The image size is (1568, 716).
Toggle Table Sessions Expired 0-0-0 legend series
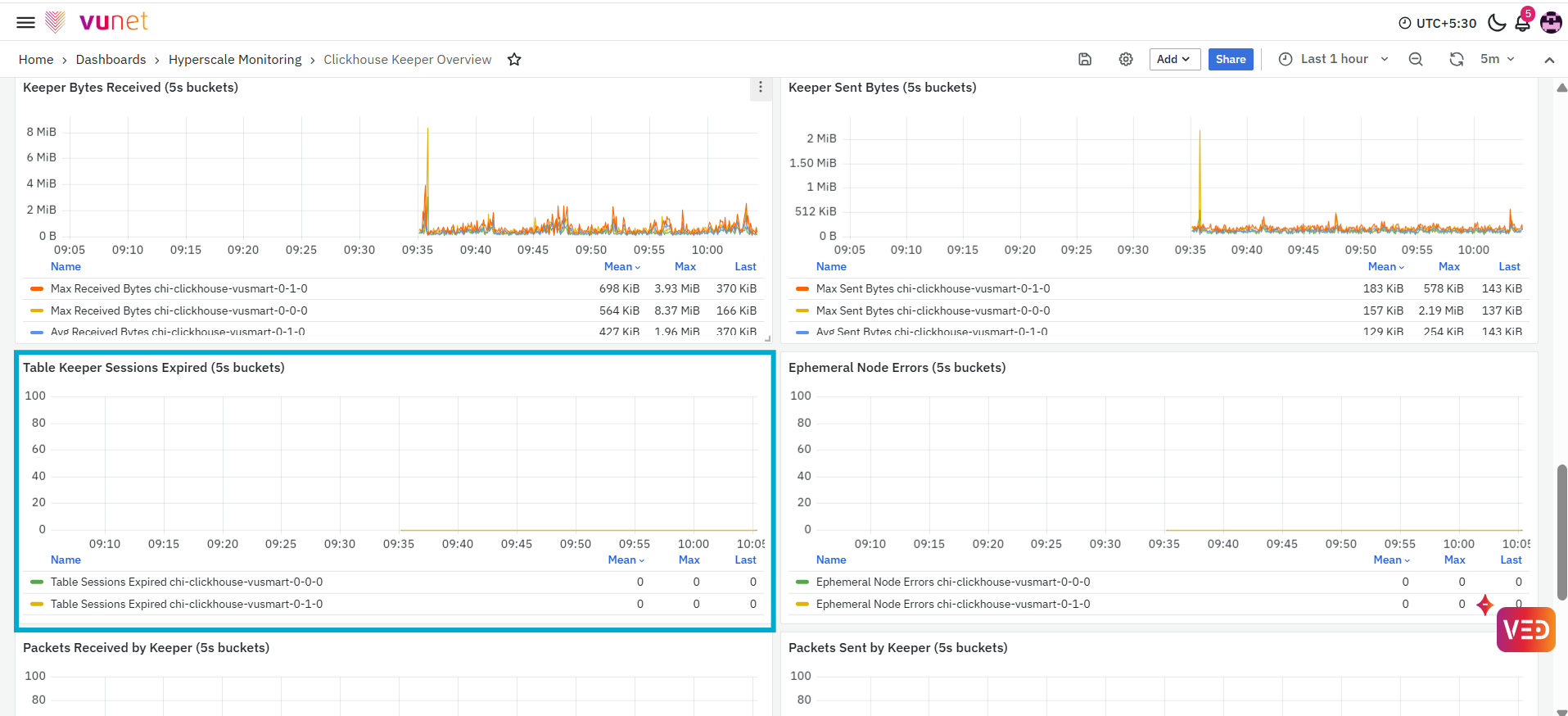coord(187,582)
